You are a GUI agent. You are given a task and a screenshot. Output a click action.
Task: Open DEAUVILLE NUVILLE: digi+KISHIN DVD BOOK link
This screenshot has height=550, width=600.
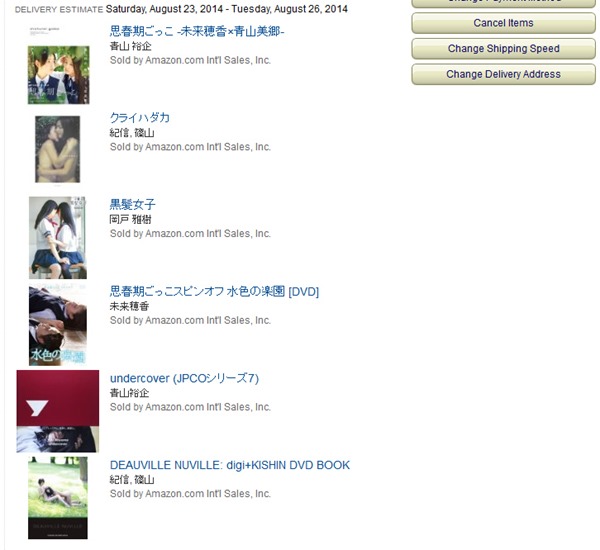230,465
